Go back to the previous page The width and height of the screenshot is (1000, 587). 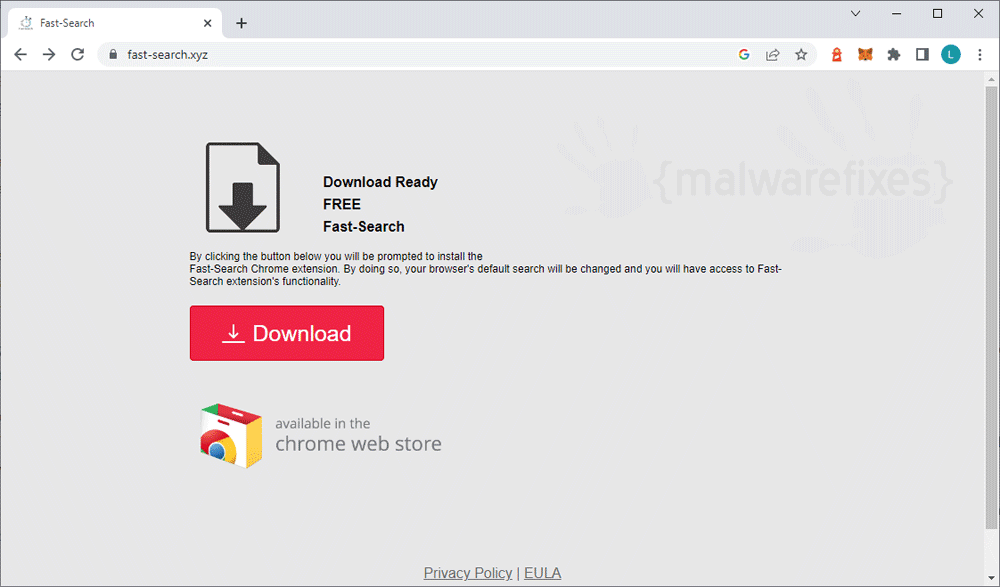click(20, 55)
